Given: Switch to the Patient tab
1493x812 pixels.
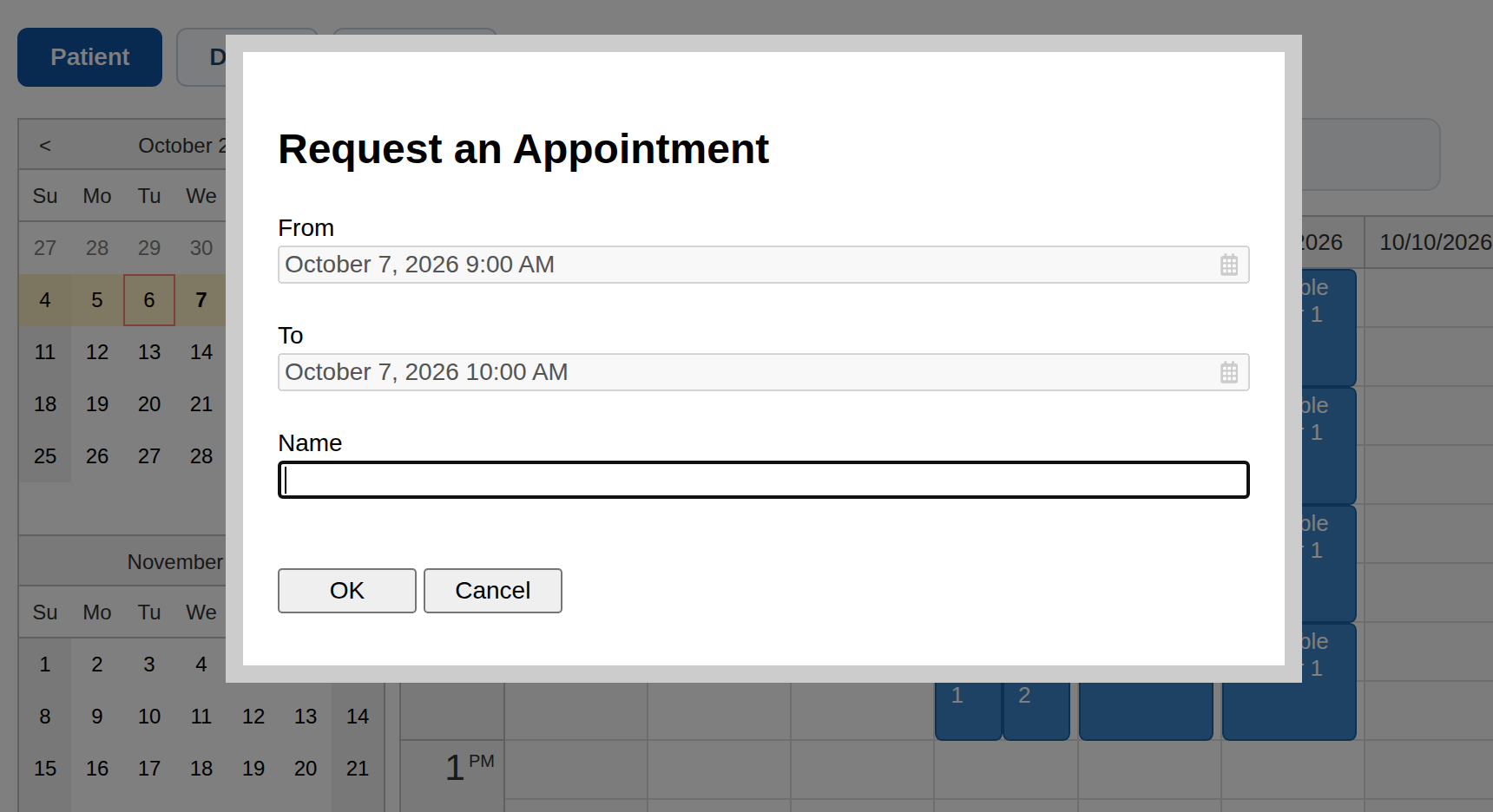Looking at the screenshot, I should point(90,57).
